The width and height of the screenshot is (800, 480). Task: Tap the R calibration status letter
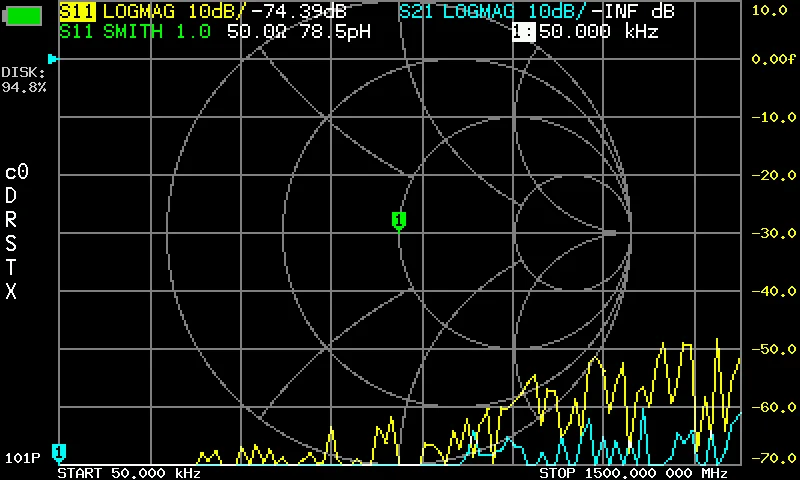click(11, 219)
